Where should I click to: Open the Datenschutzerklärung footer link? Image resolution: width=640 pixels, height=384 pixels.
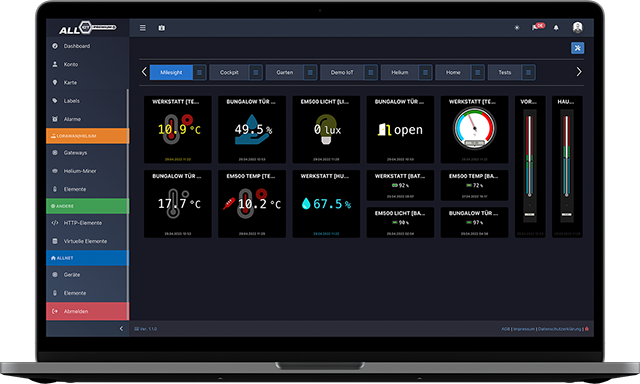click(559, 329)
